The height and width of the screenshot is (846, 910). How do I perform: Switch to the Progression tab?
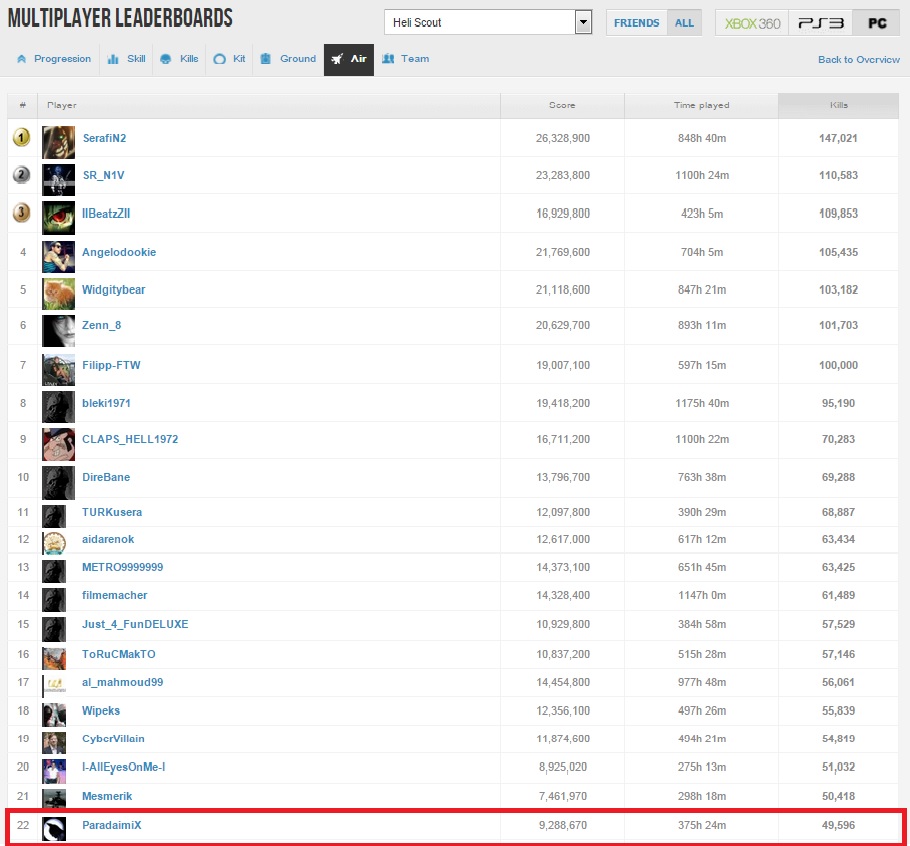(x=54, y=59)
